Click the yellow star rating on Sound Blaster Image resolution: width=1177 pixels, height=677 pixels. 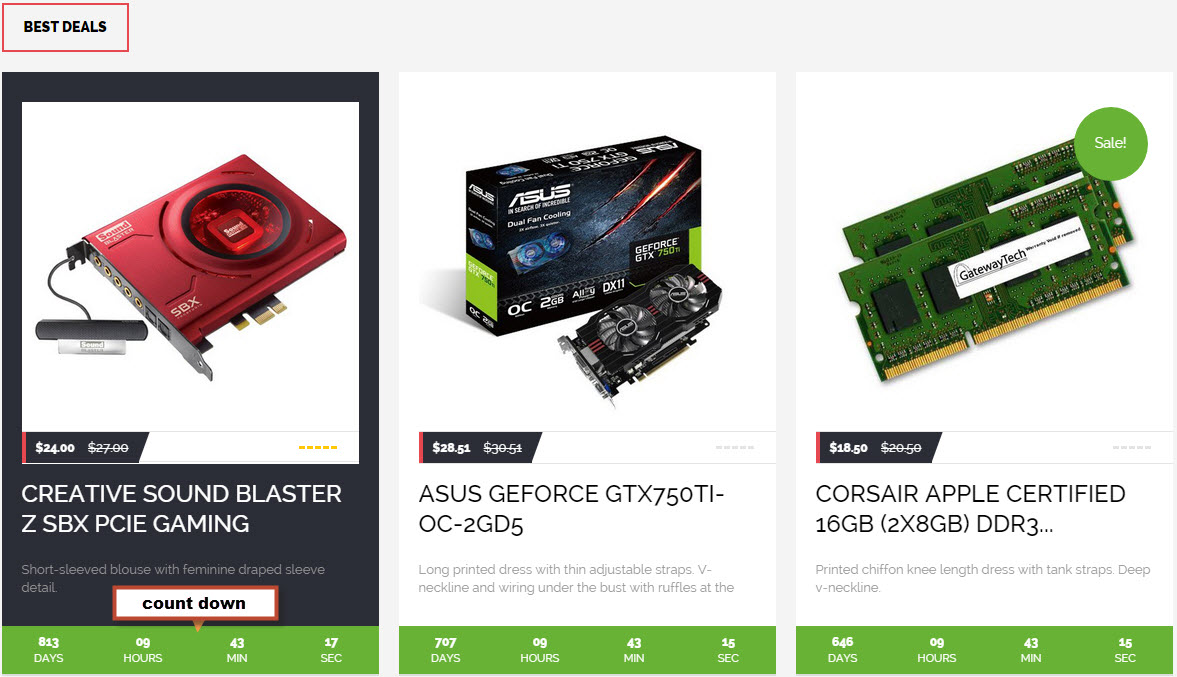tap(318, 447)
